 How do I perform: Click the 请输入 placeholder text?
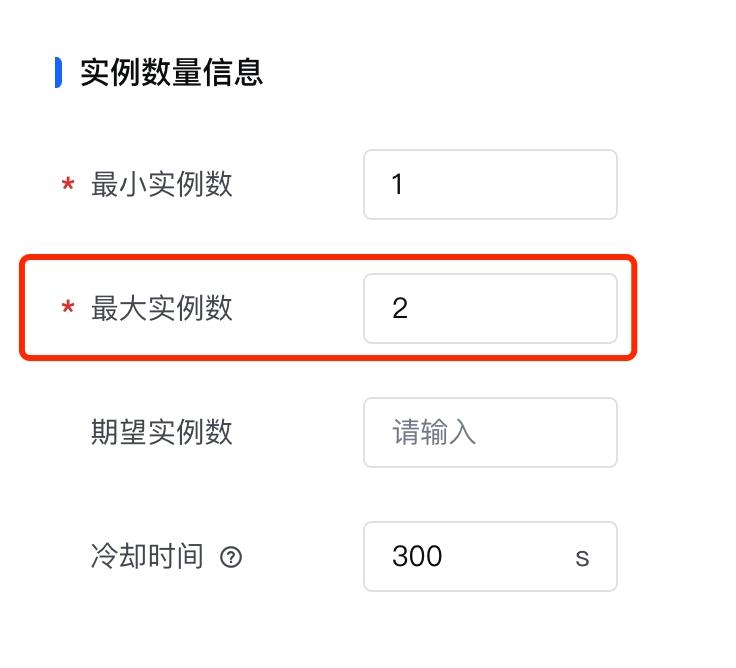(x=434, y=432)
